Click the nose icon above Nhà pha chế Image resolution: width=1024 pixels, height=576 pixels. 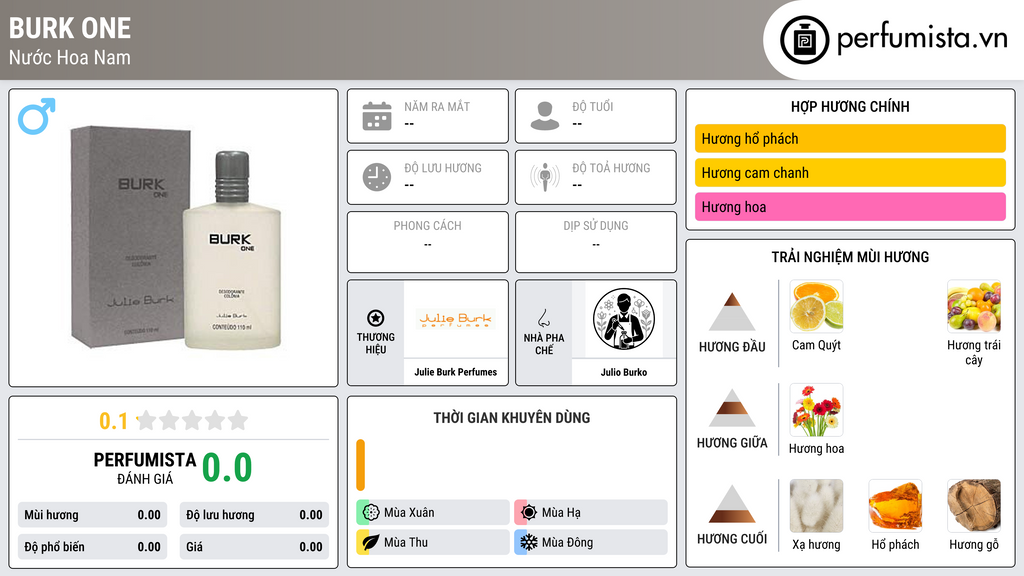(x=543, y=318)
